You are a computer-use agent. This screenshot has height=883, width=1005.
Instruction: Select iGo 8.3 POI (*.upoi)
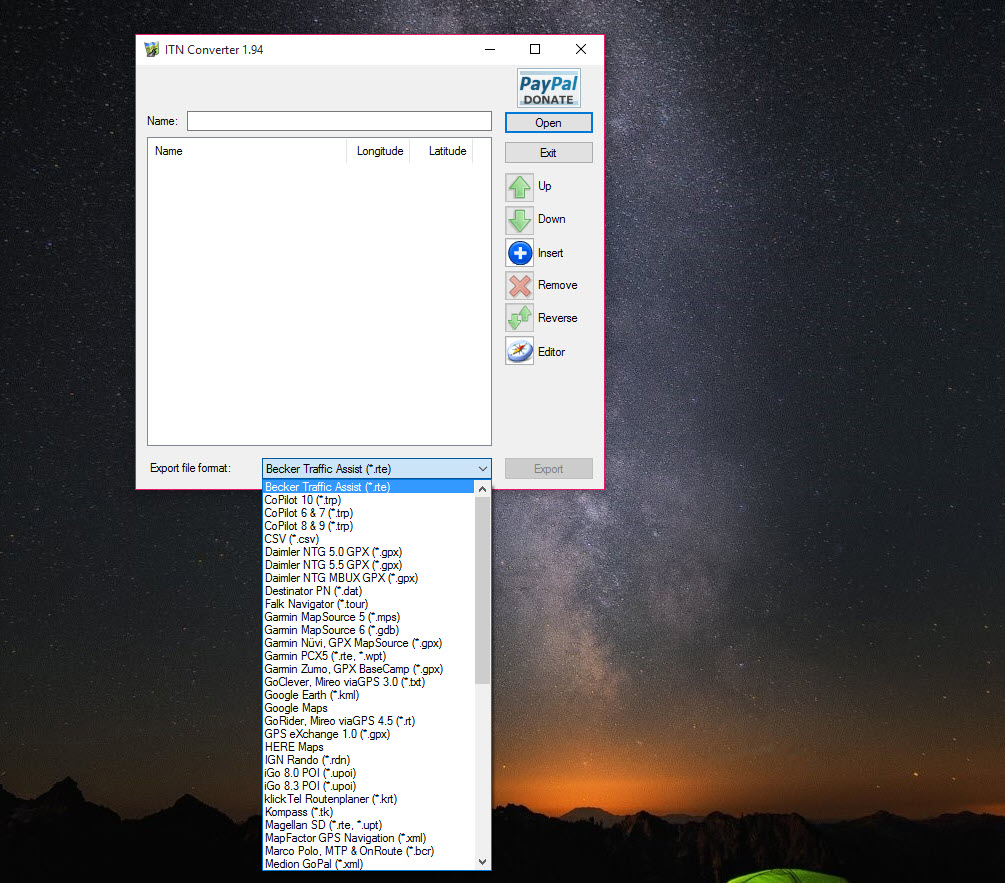(369, 786)
